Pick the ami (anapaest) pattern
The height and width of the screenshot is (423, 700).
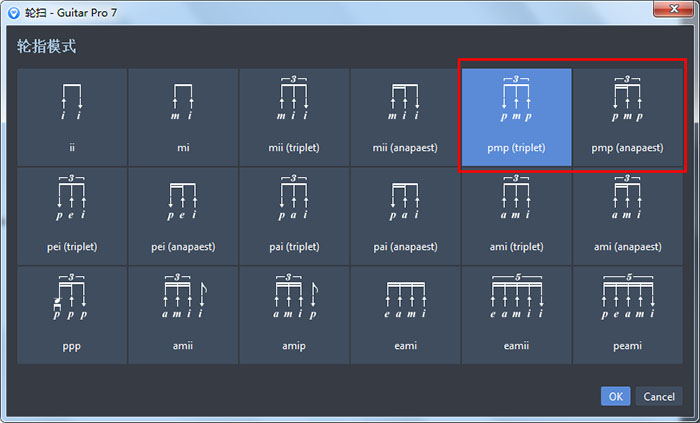pyautogui.click(x=627, y=215)
